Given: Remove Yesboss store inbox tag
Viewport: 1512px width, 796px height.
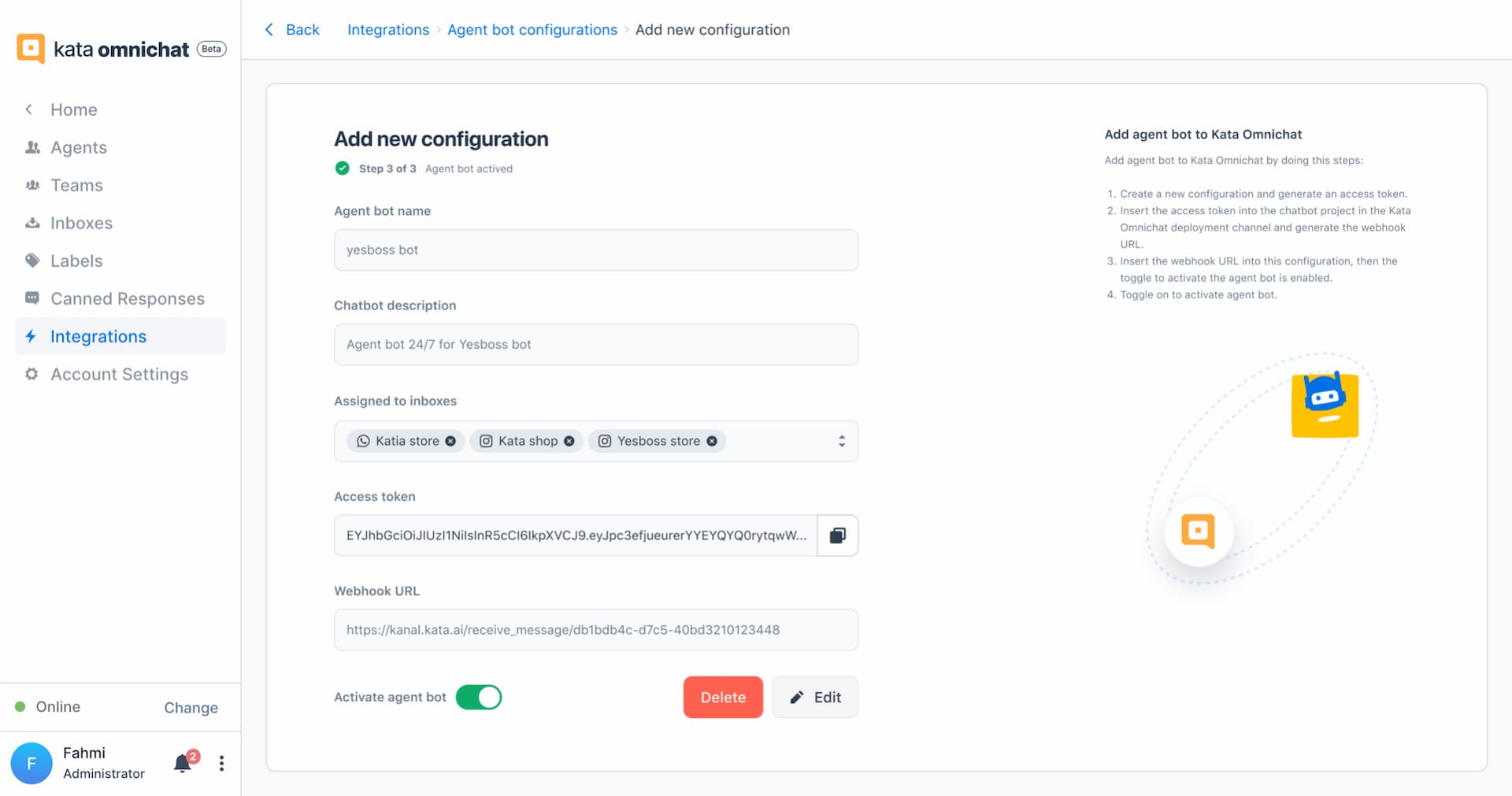Looking at the screenshot, I should tap(712, 441).
